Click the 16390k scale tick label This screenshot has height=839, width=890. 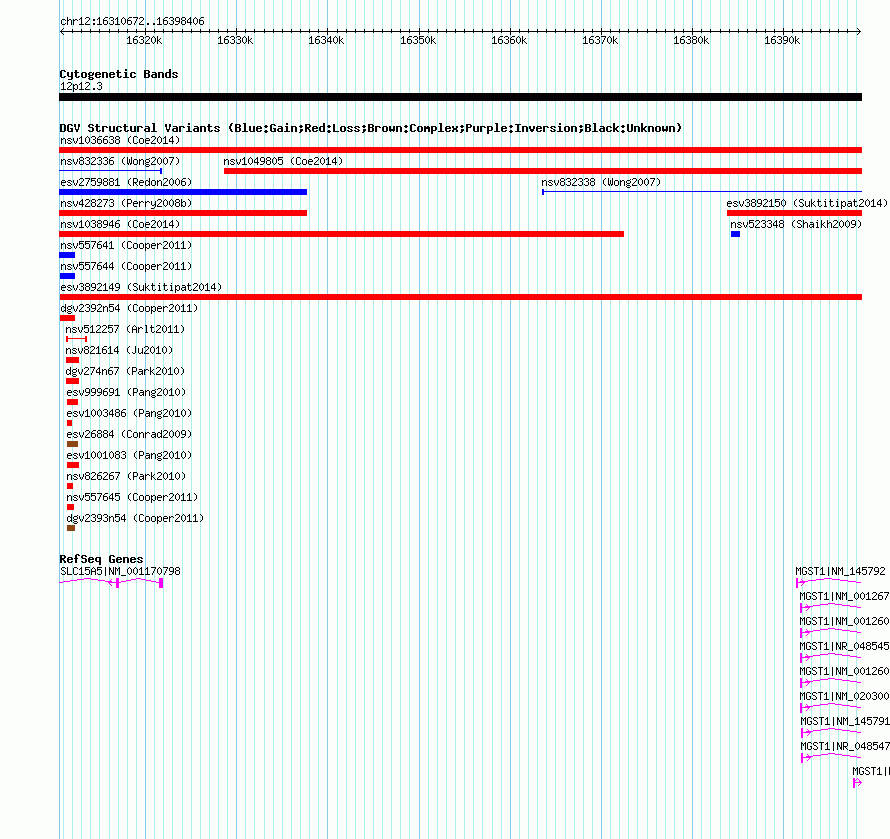point(782,40)
